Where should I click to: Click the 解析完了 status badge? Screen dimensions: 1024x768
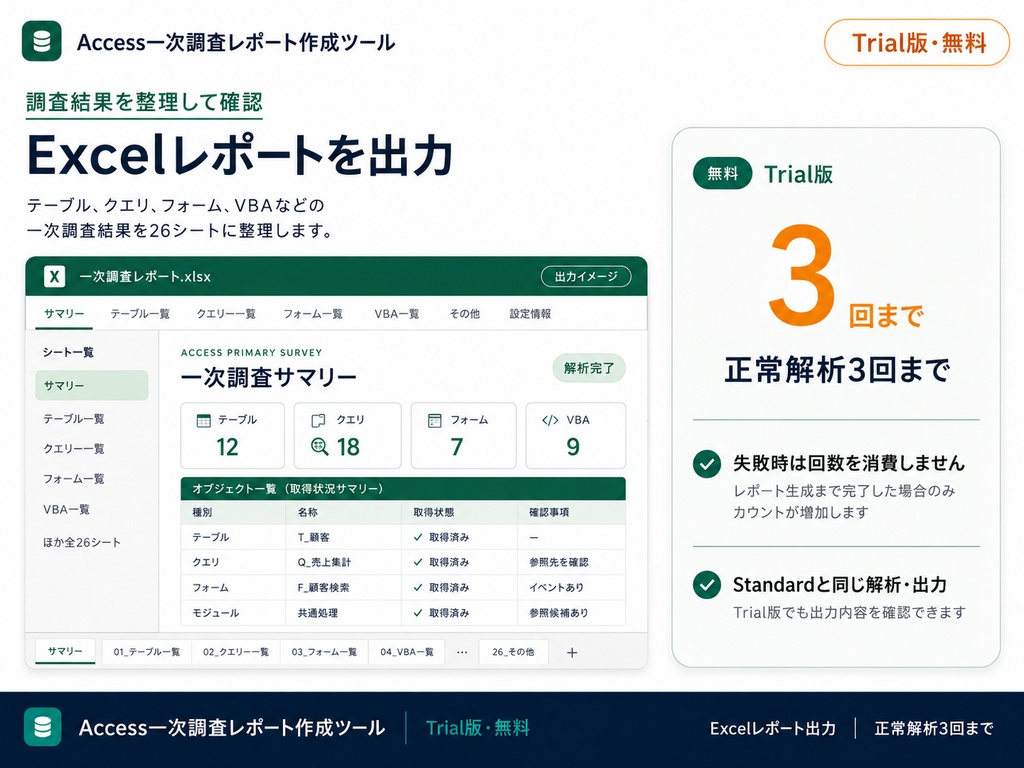pos(589,368)
